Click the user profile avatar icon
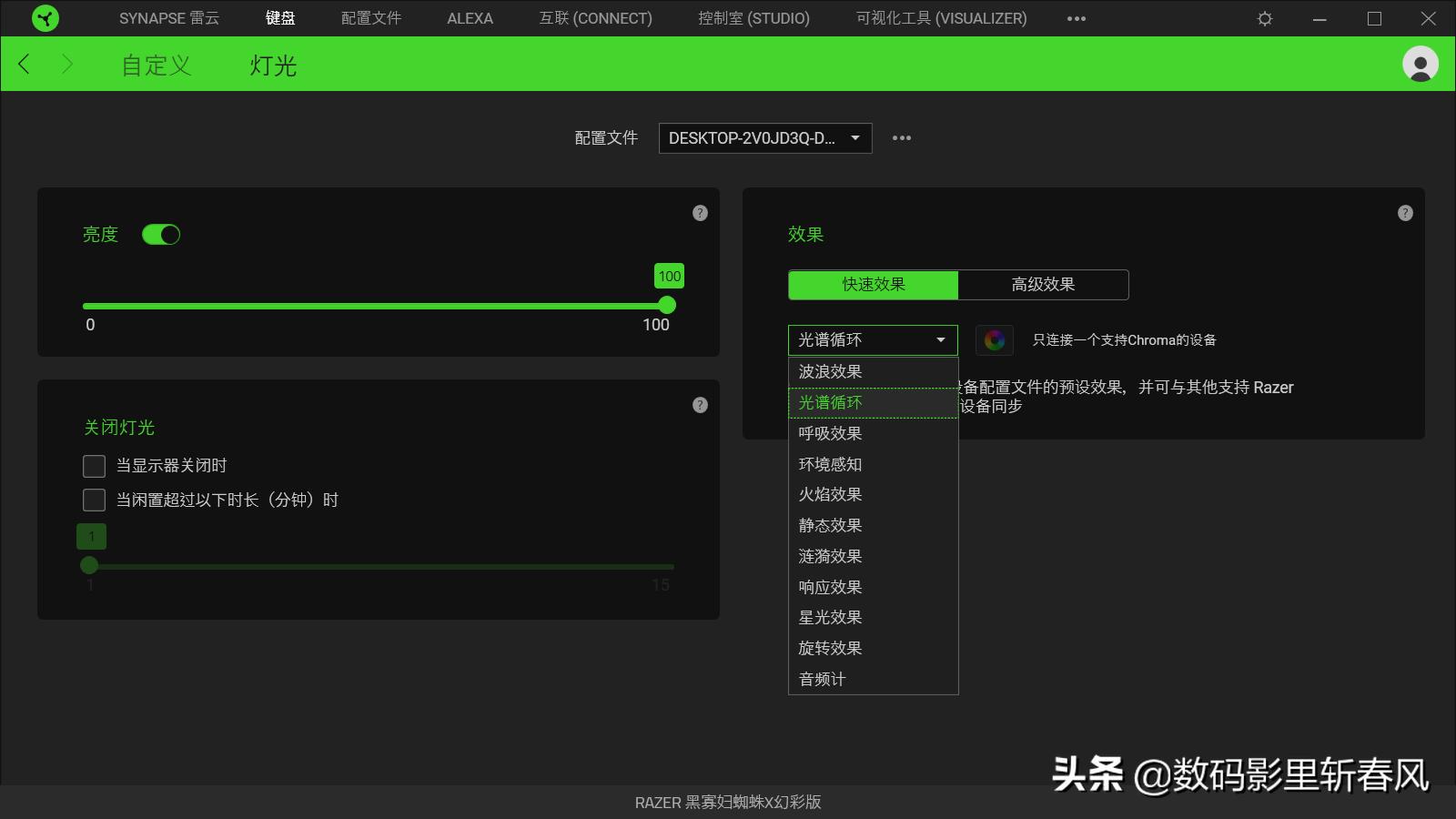This screenshot has width=1456, height=819. [x=1419, y=64]
